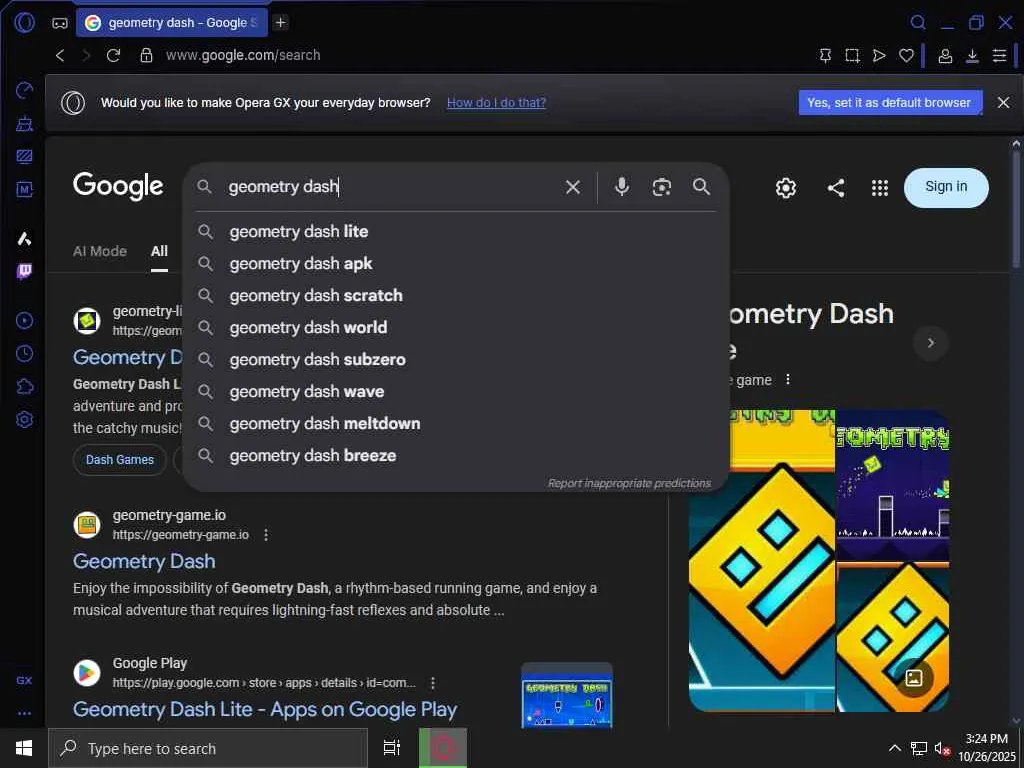Viewport: 1024px width, 768px height.
Task: Open the downloads icon in toolbar
Action: click(x=972, y=56)
